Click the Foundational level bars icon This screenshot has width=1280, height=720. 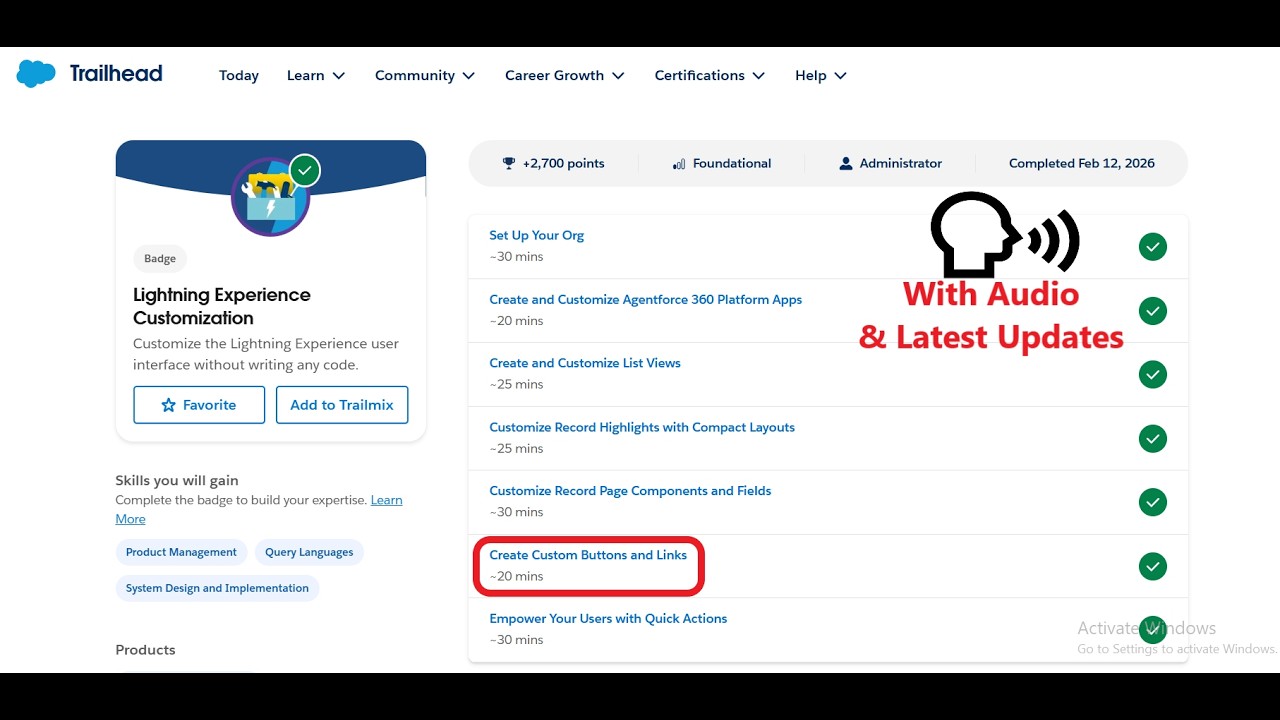[x=679, y=163]
